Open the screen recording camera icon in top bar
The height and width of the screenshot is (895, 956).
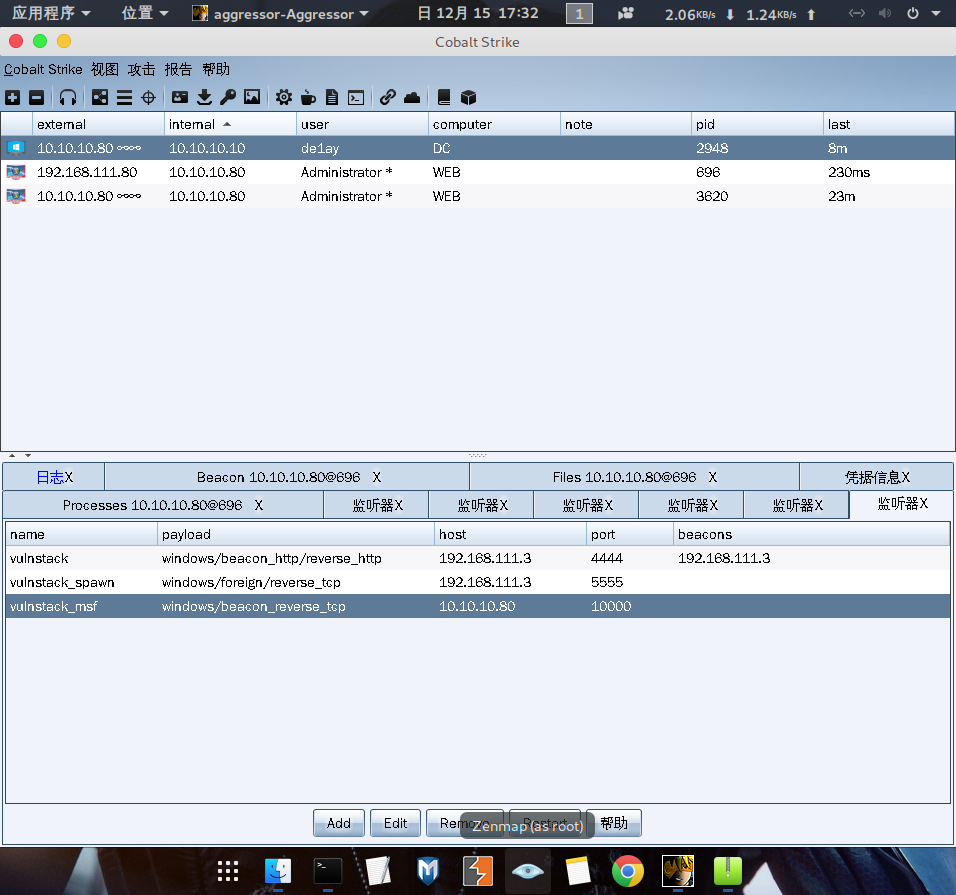pos(626,13)
